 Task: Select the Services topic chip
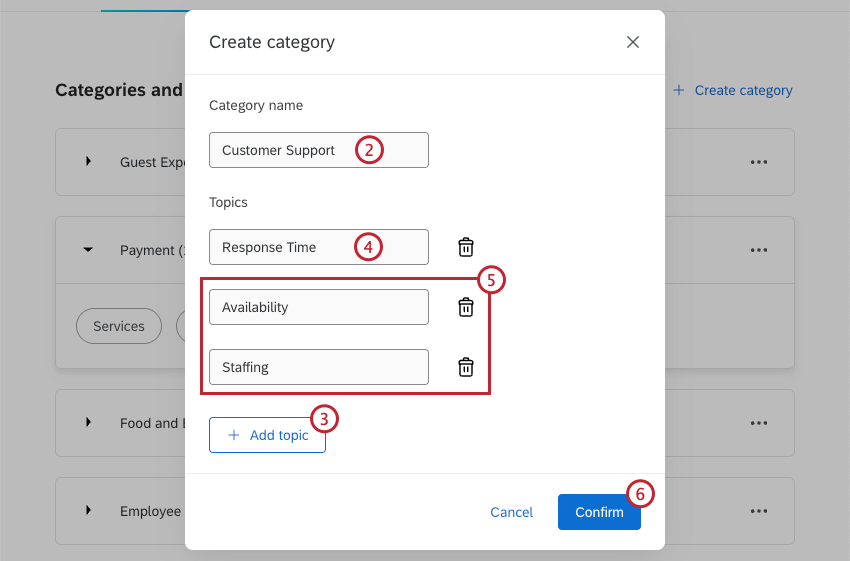pyautogui.click(x=119, y=326)
